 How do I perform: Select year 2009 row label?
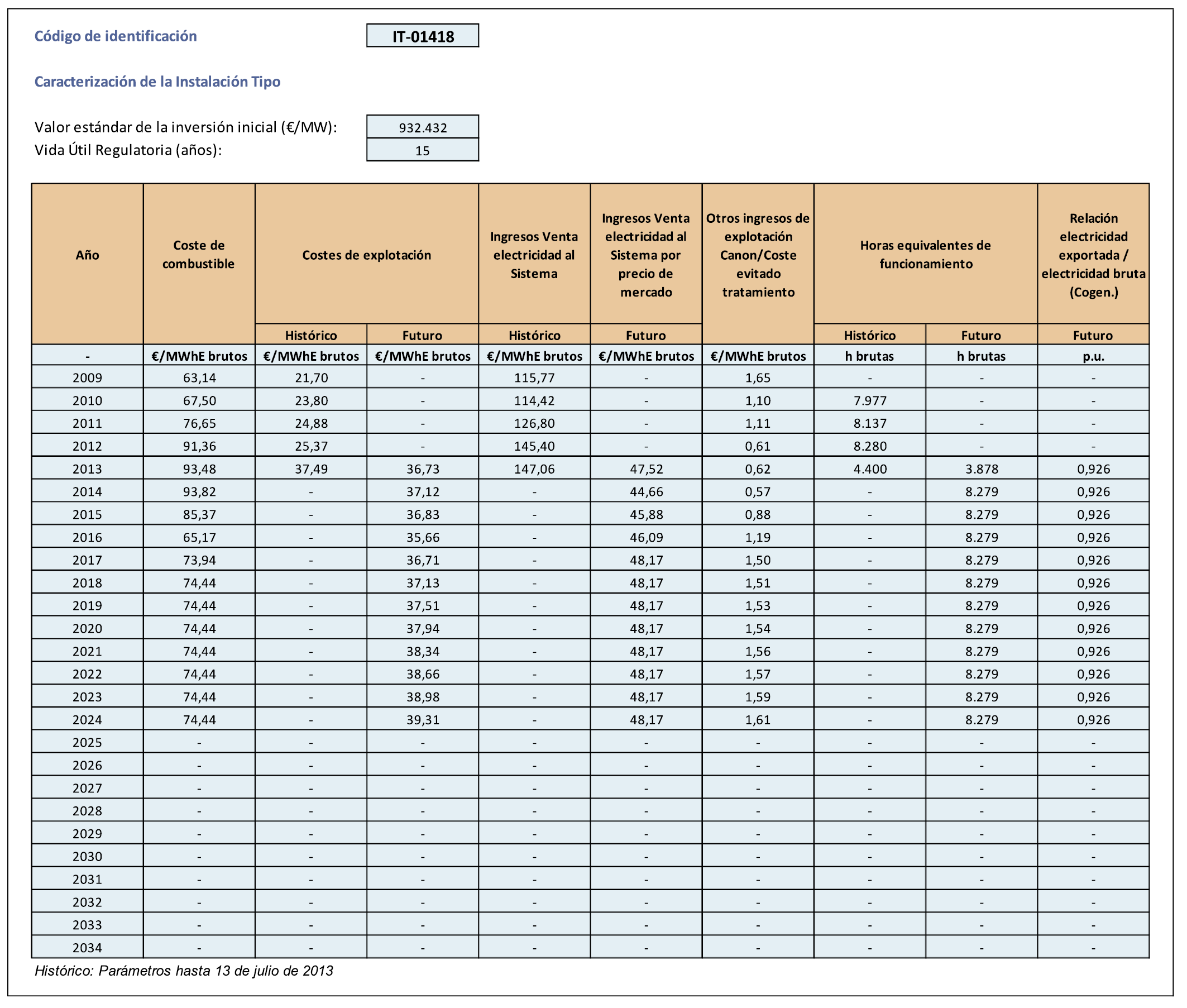[x=88, y=378]
